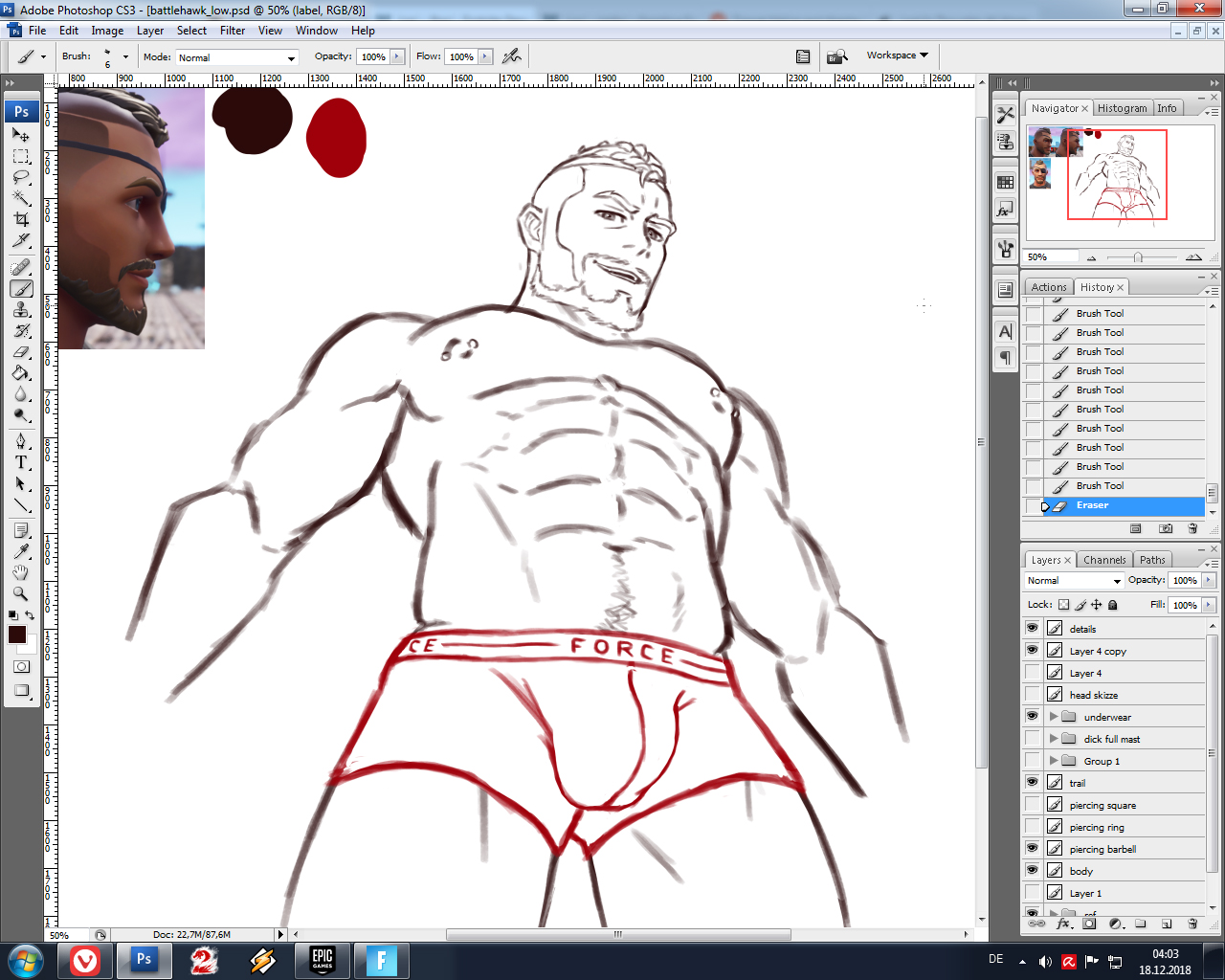Select the Lasso tool
Screen dimensions: 1225x980
coord(21,177)
